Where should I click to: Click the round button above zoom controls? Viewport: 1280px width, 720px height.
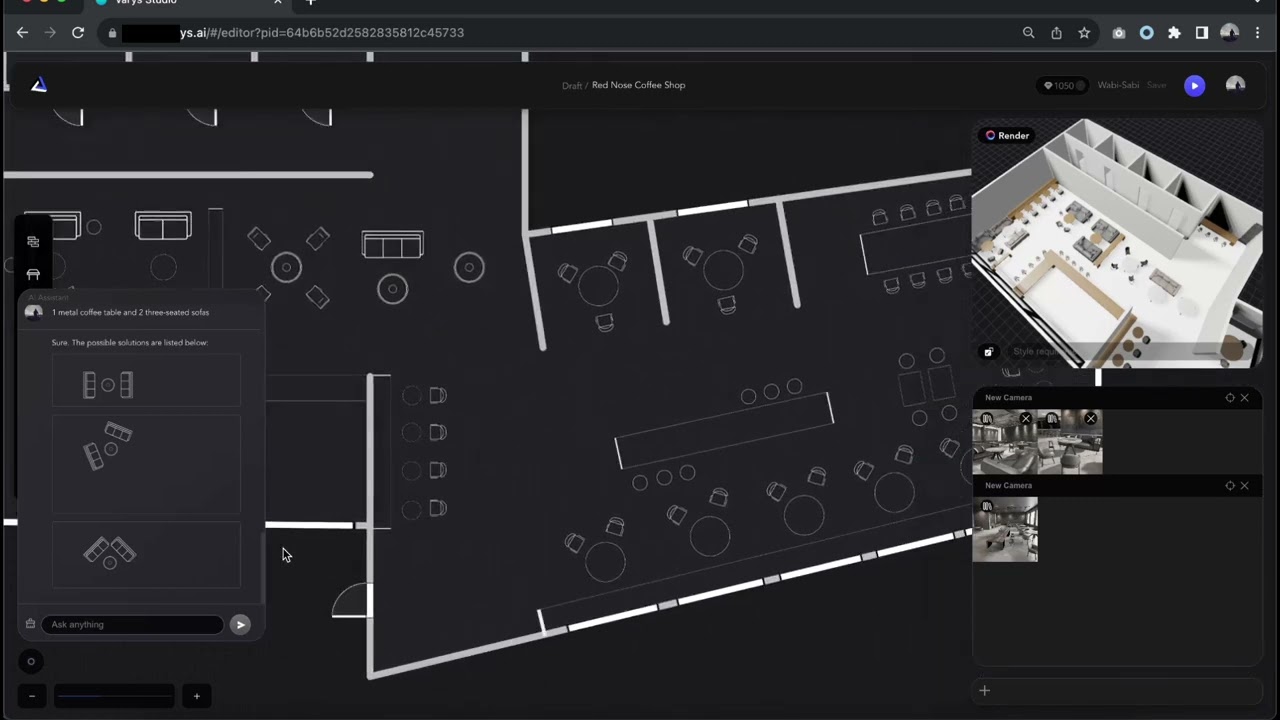[x=31, y=661]
